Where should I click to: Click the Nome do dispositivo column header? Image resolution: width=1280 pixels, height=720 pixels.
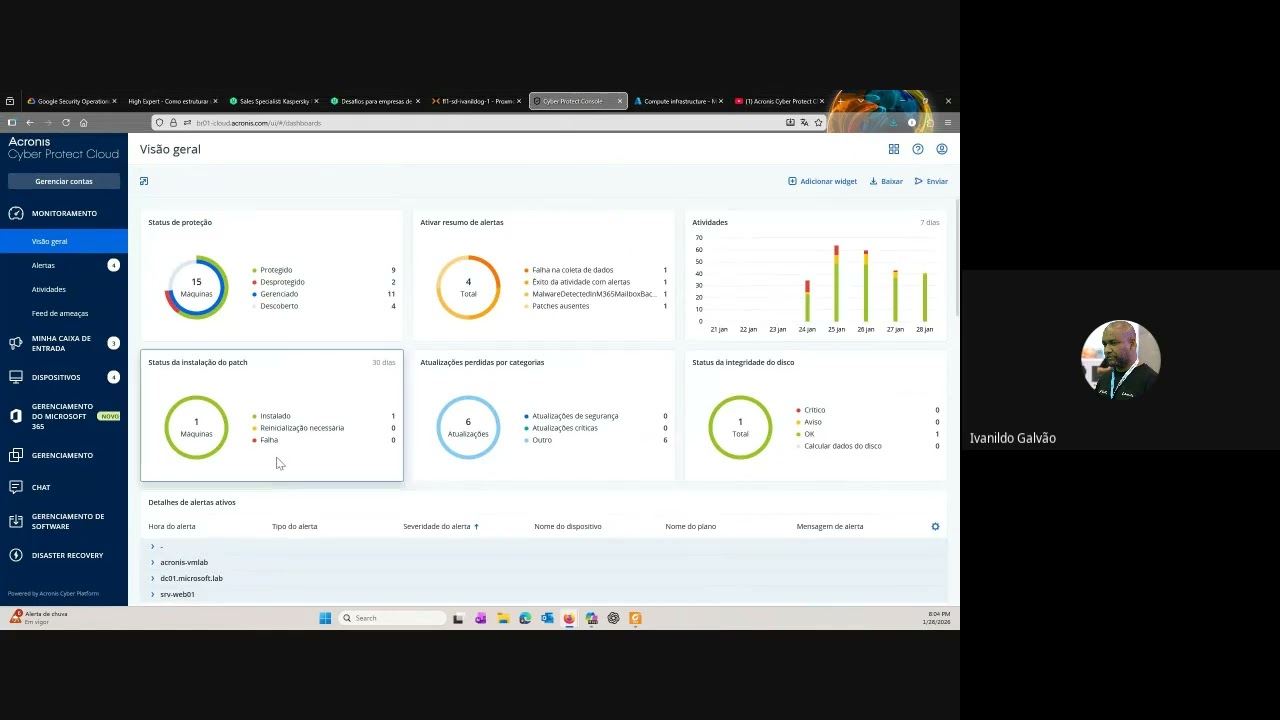(568, 526)
